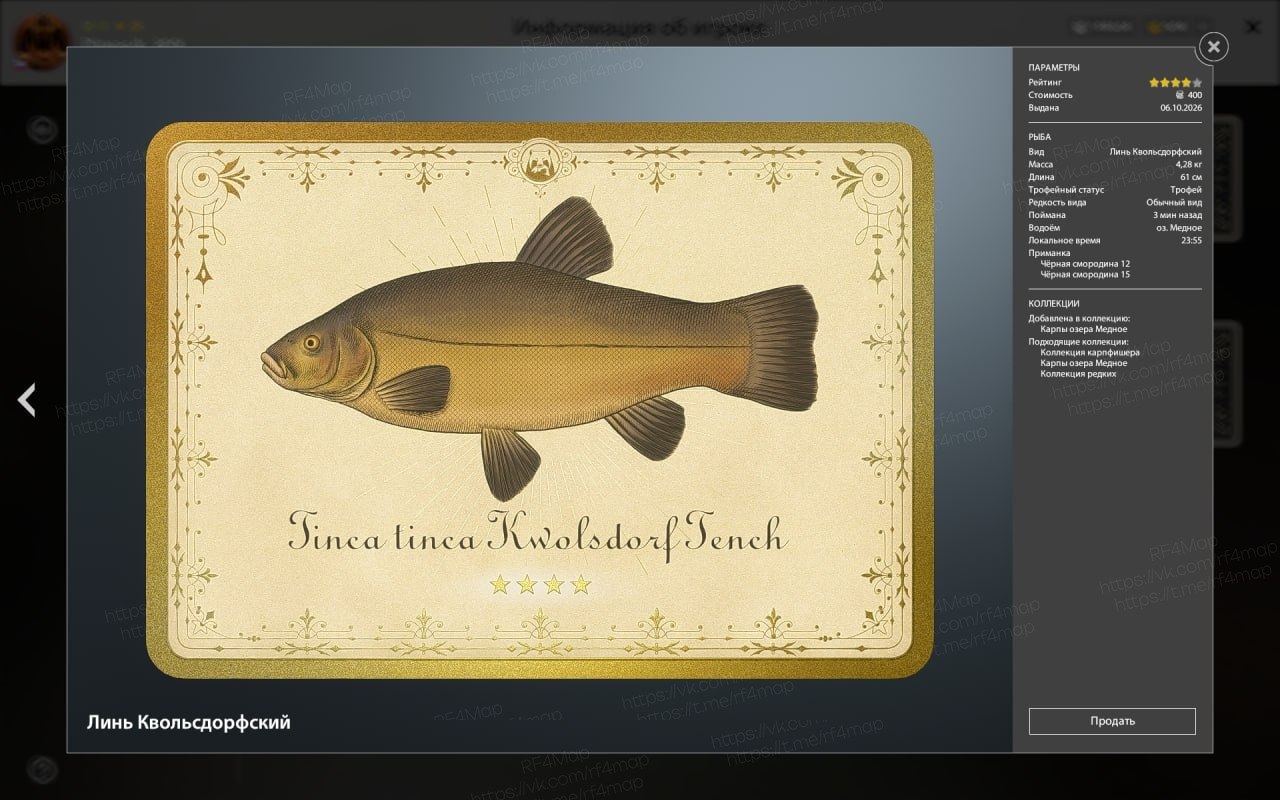This screenshot has height=800, width=1280.
Task: Click the Kwolsdorf Tench fish card illustration
Action: point(540,400)
